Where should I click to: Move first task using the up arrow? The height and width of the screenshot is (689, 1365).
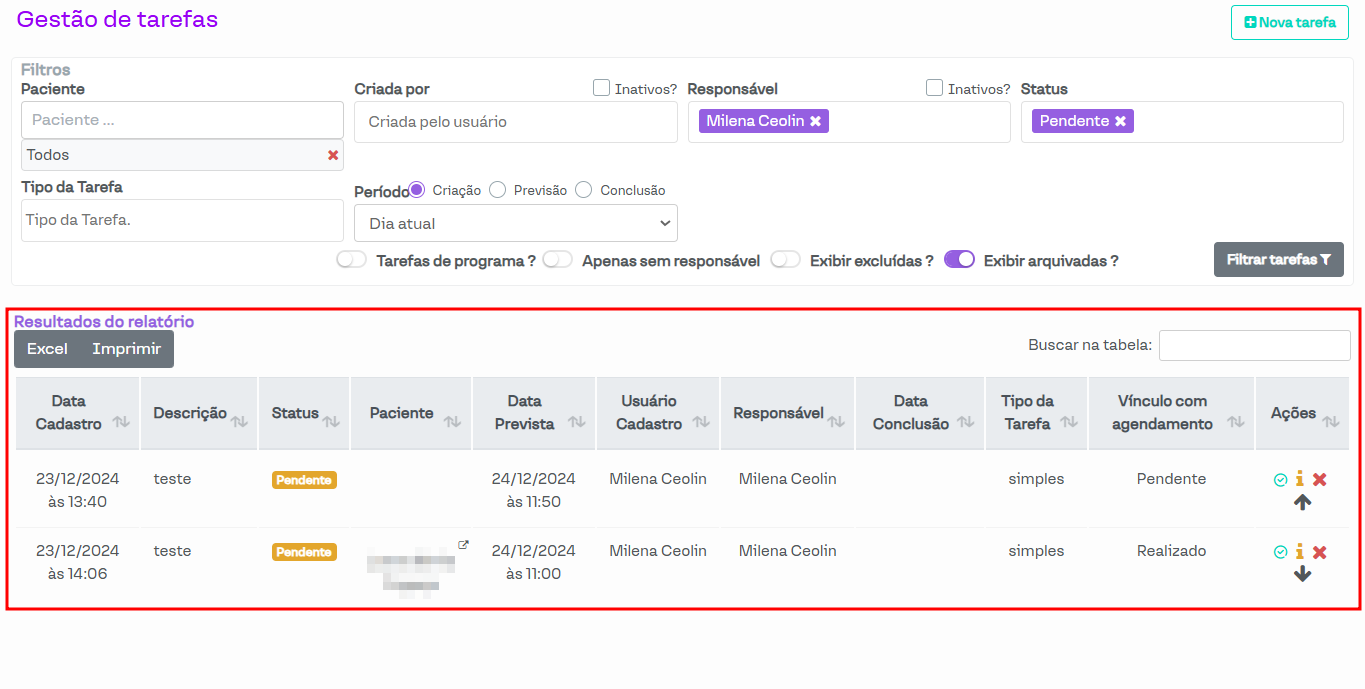tap(1302, 503)
